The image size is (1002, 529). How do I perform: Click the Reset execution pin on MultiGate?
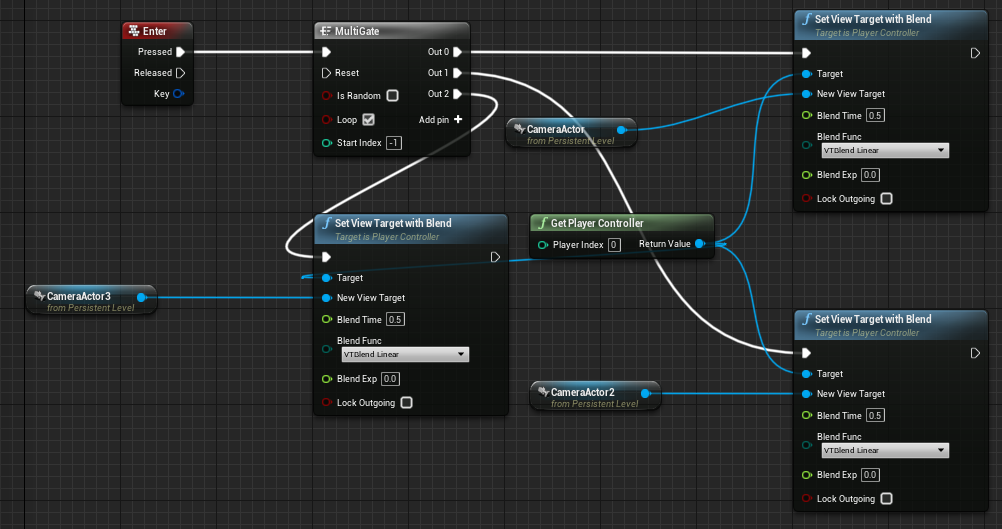click(326, 73)
